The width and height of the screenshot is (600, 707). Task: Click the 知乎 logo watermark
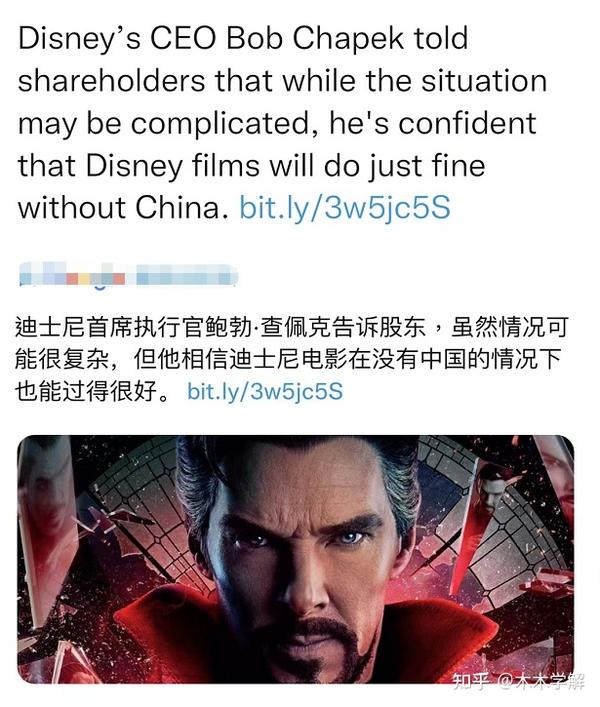471,681
